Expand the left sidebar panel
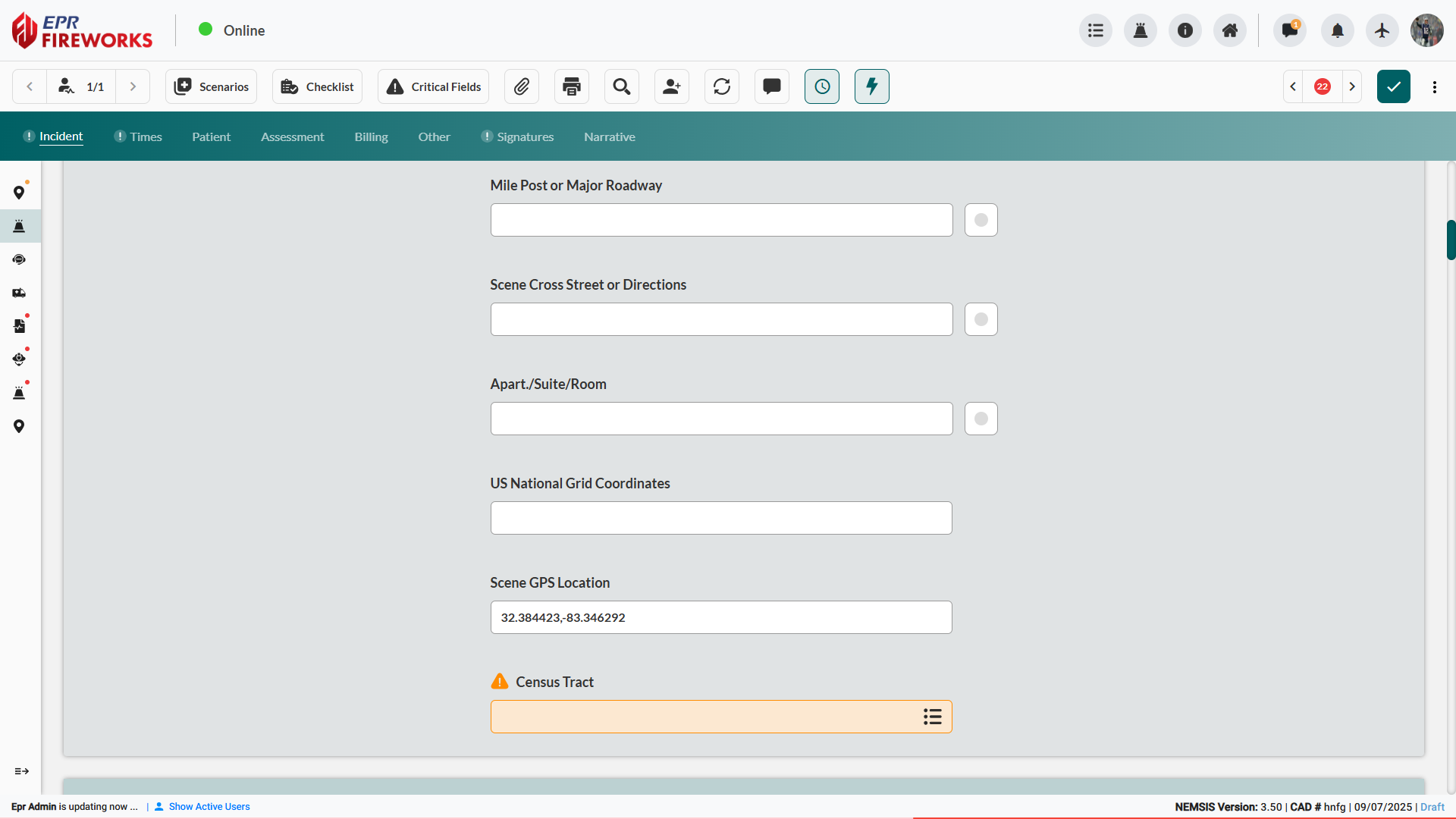The height and width of the screenshot is (819, 1456). coord(21,771)
